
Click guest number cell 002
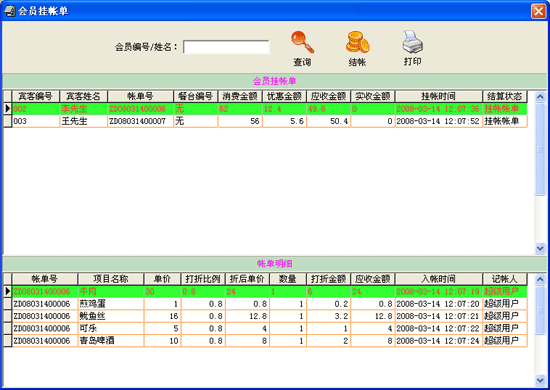[36, 109]
